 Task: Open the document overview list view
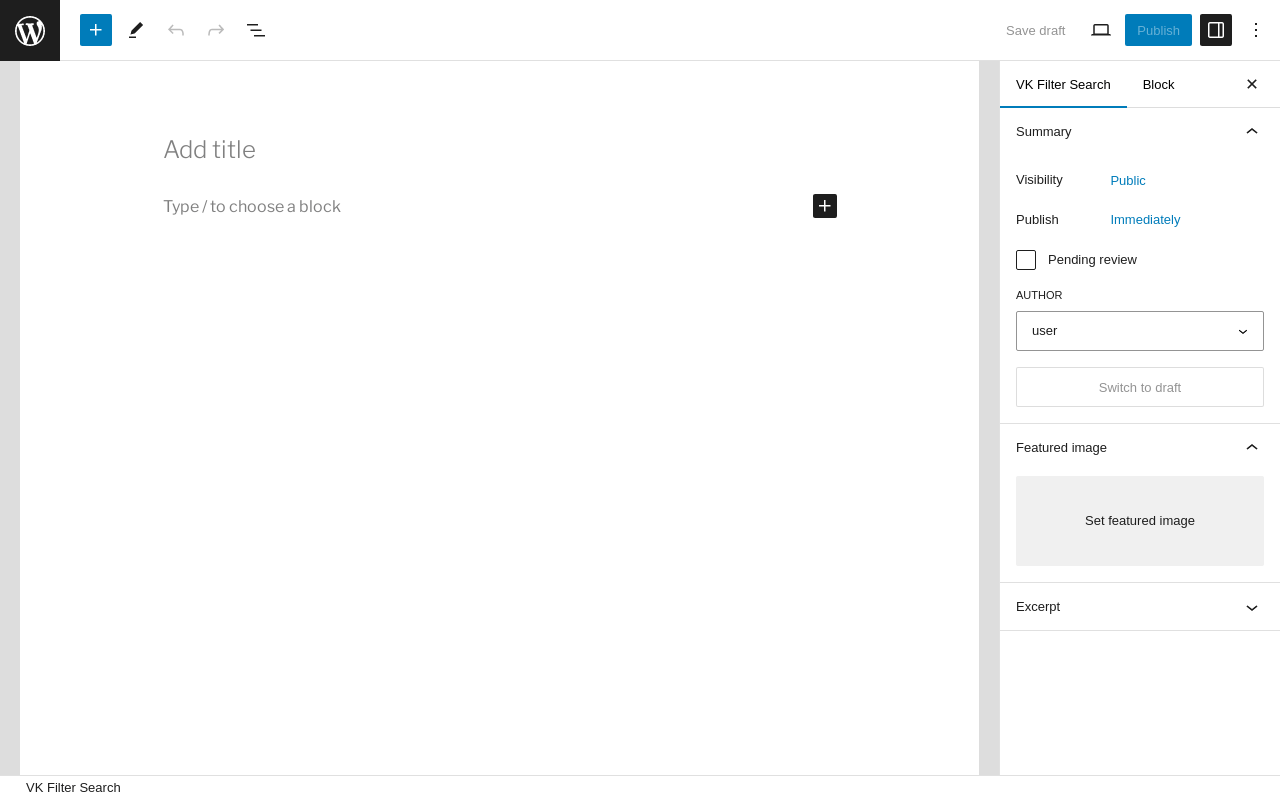[256, 30]
